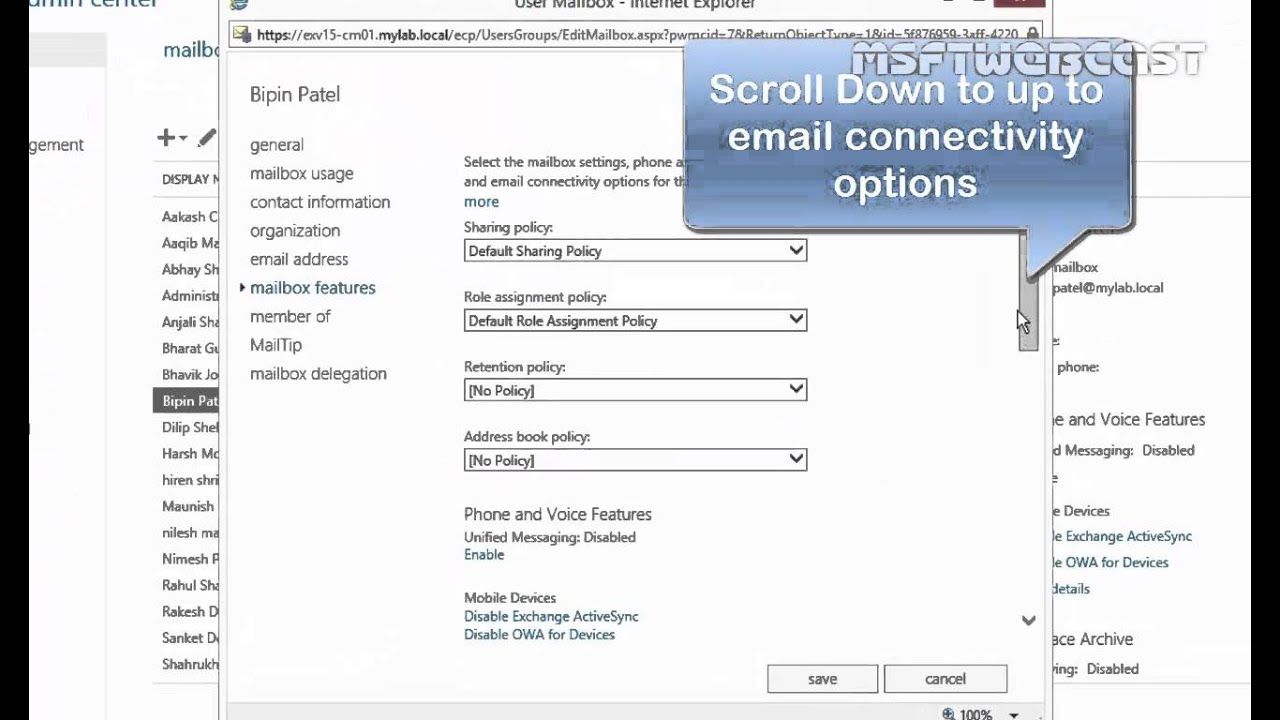Click the scroll-down arrow in mailbox dialog

(x=1028, y=621)
